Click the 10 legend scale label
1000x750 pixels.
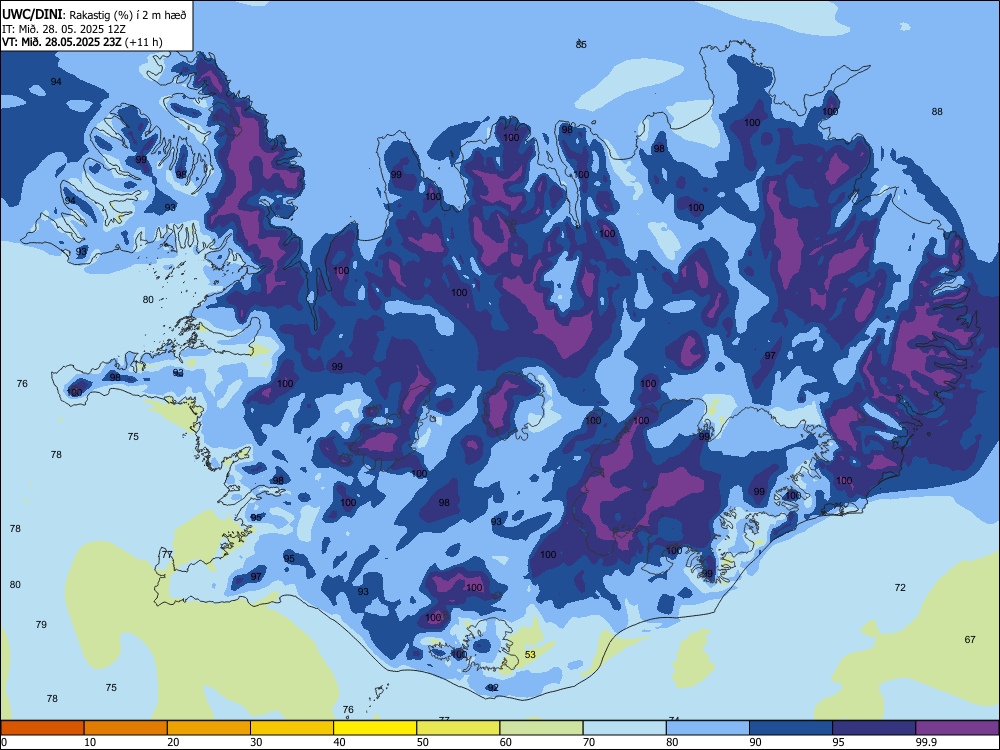(90, 742)
